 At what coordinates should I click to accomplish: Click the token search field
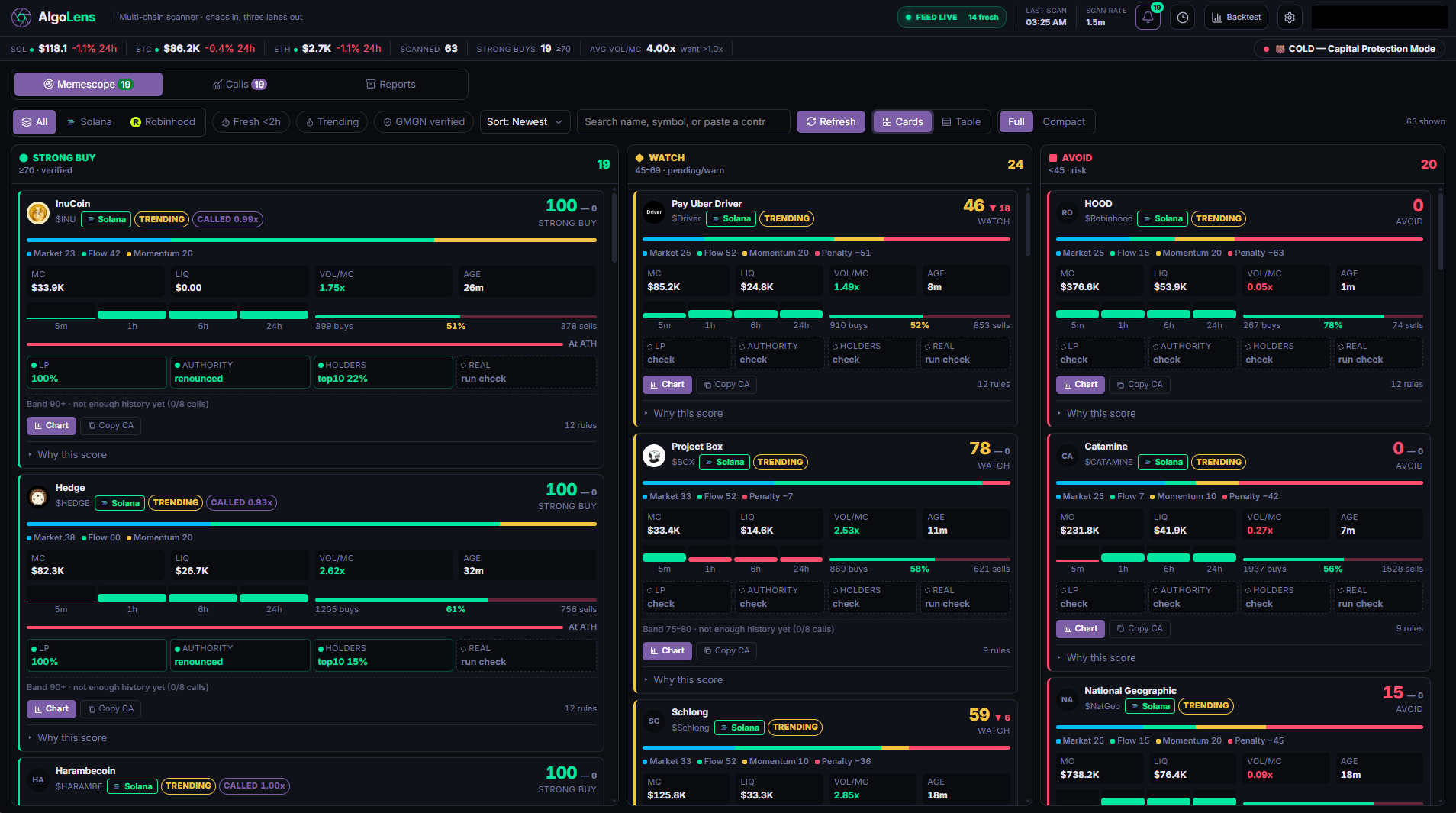[x=683, y=122]
